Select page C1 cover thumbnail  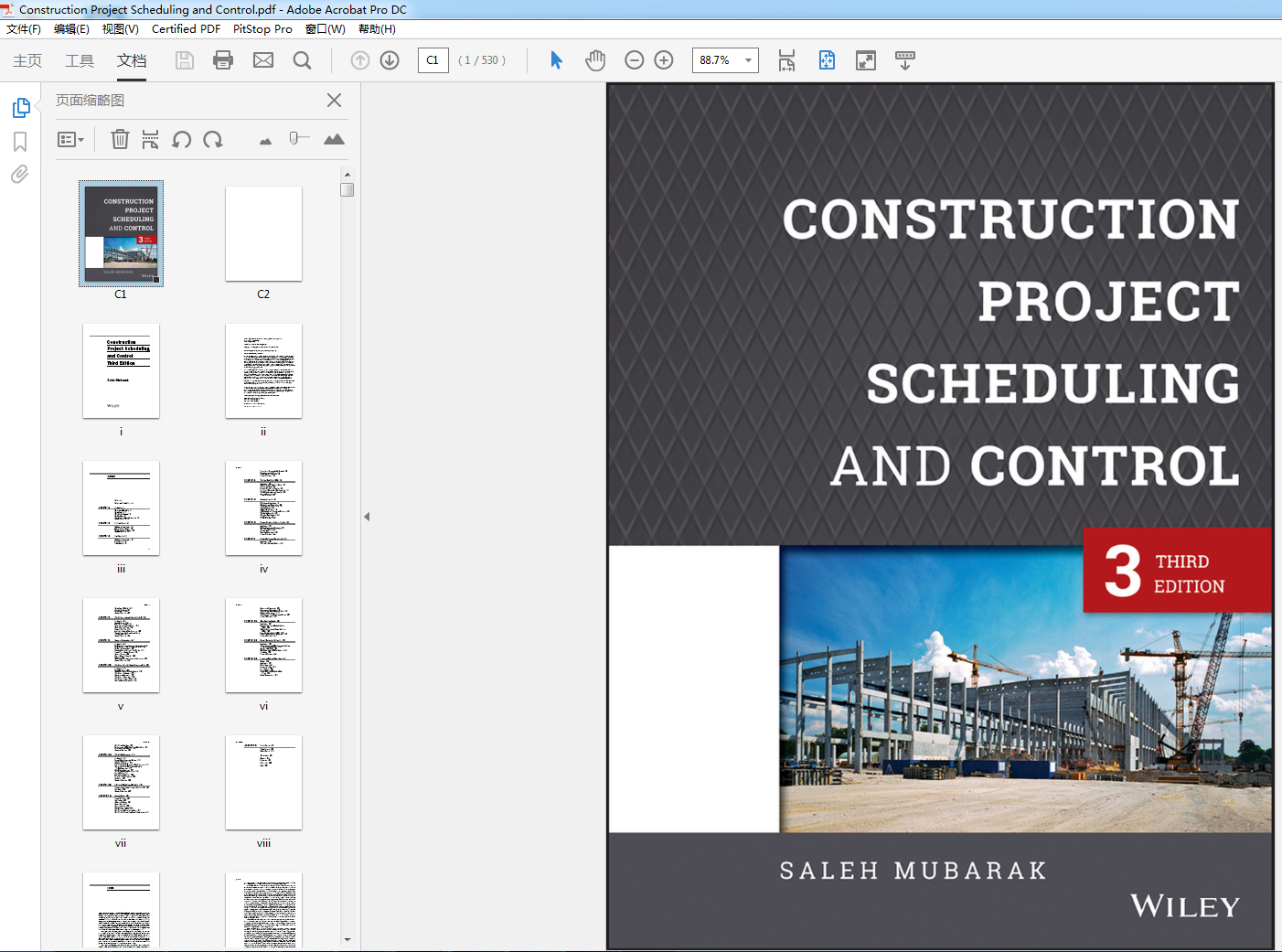click(121, 233)
